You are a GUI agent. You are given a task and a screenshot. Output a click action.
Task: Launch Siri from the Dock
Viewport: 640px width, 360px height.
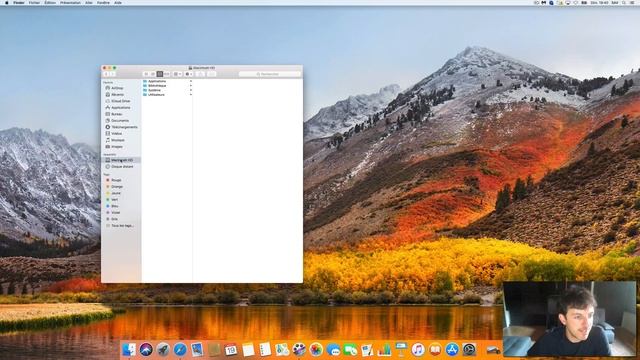146,349
